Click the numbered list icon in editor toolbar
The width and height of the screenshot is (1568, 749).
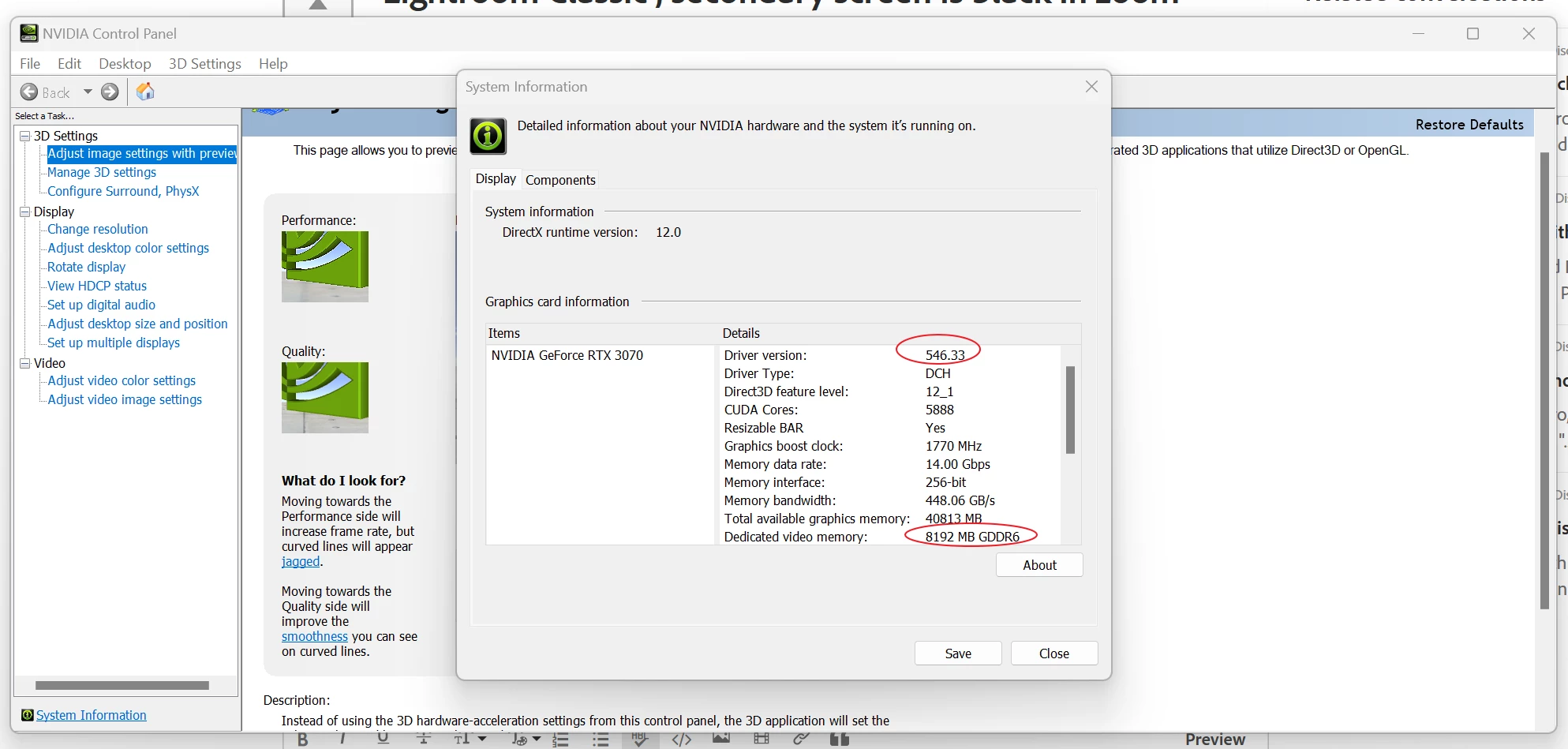click(x=561, y=740)
